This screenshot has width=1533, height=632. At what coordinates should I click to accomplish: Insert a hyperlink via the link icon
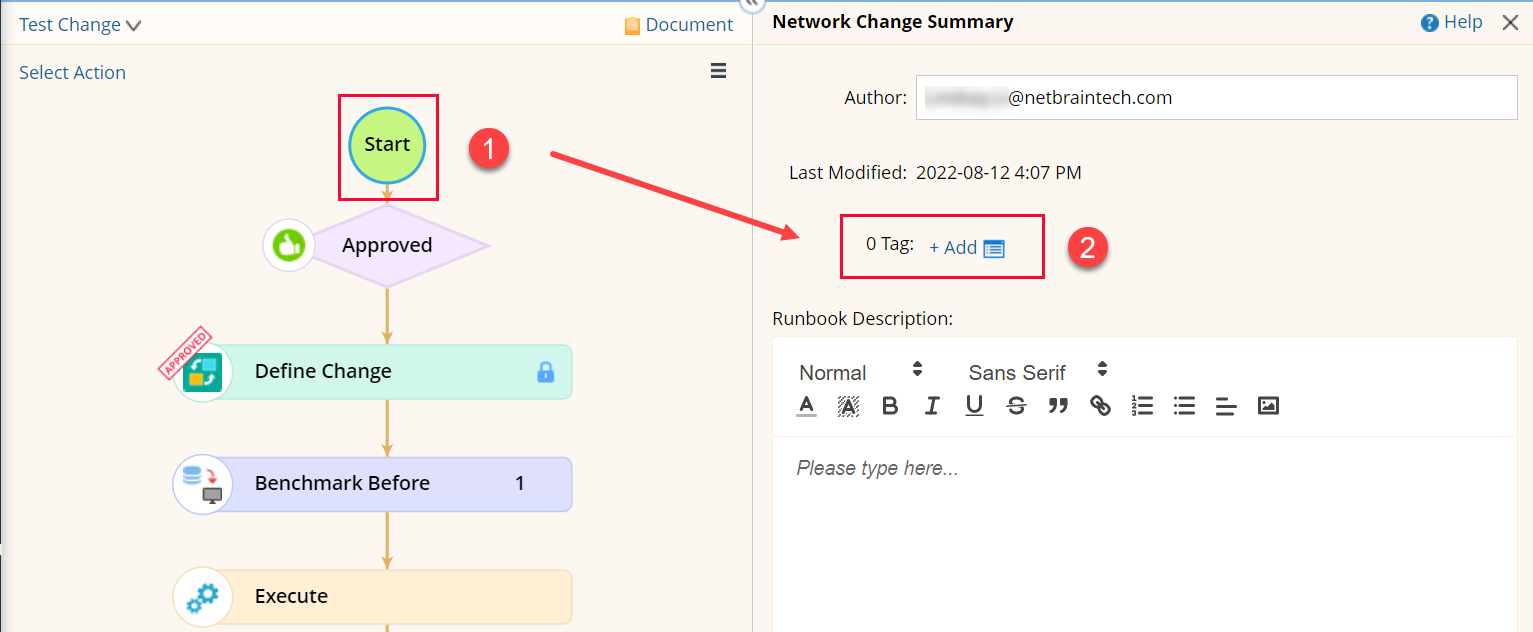click(x=1100, y=406)
